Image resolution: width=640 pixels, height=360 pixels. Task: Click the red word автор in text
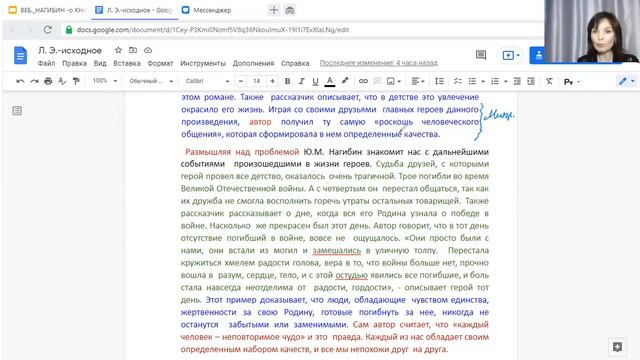[260, 122]
